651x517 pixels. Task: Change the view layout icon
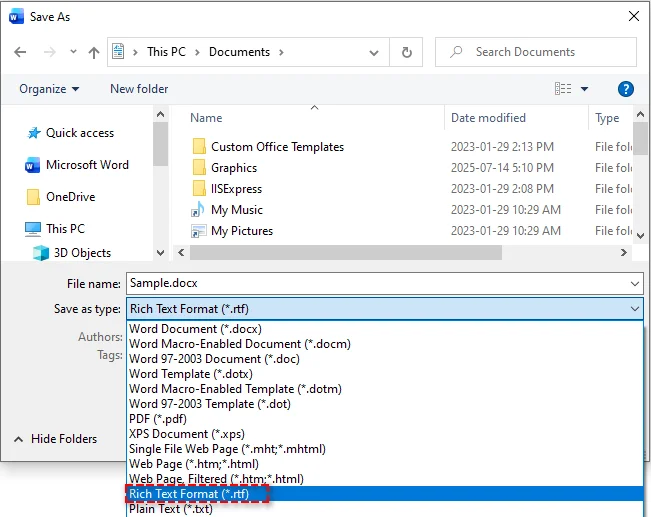[563, 88]
